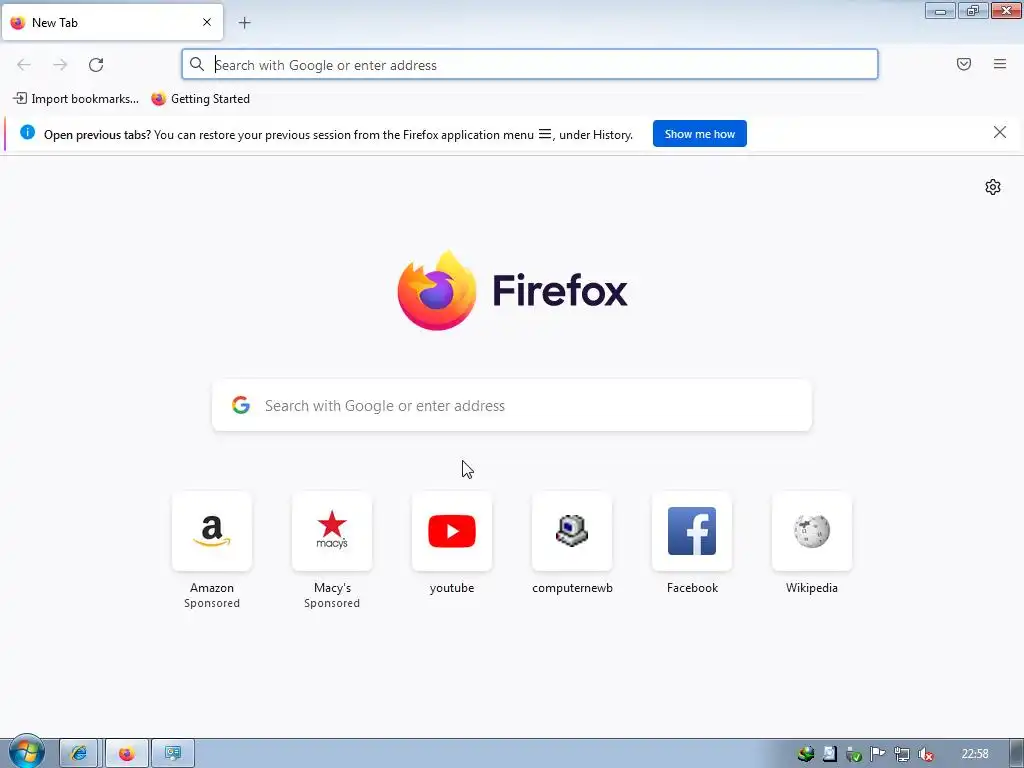Click the Action Center flag tray icon
1024x768 pixels.
coord(878,754)
